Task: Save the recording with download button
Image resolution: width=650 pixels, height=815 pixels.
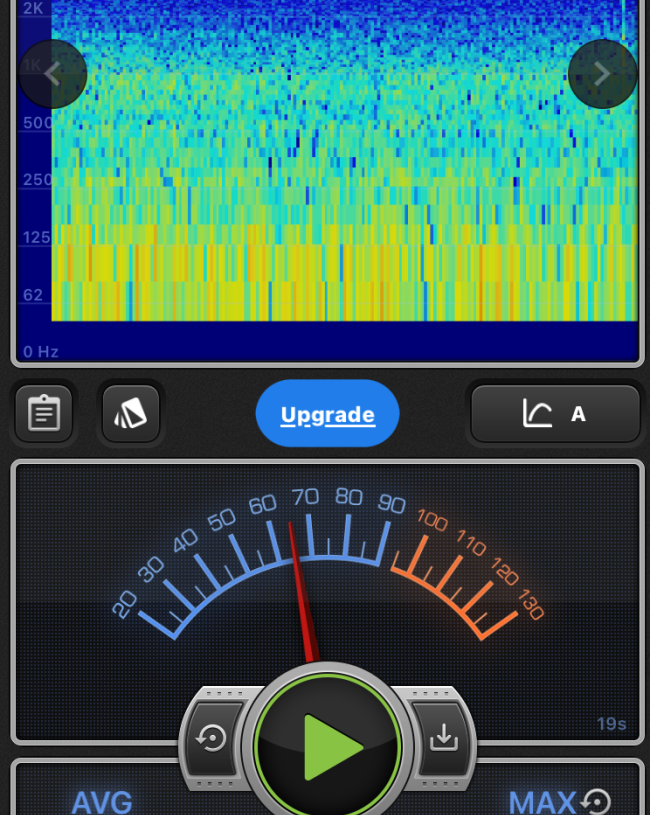Action: (x=442, y=739)
